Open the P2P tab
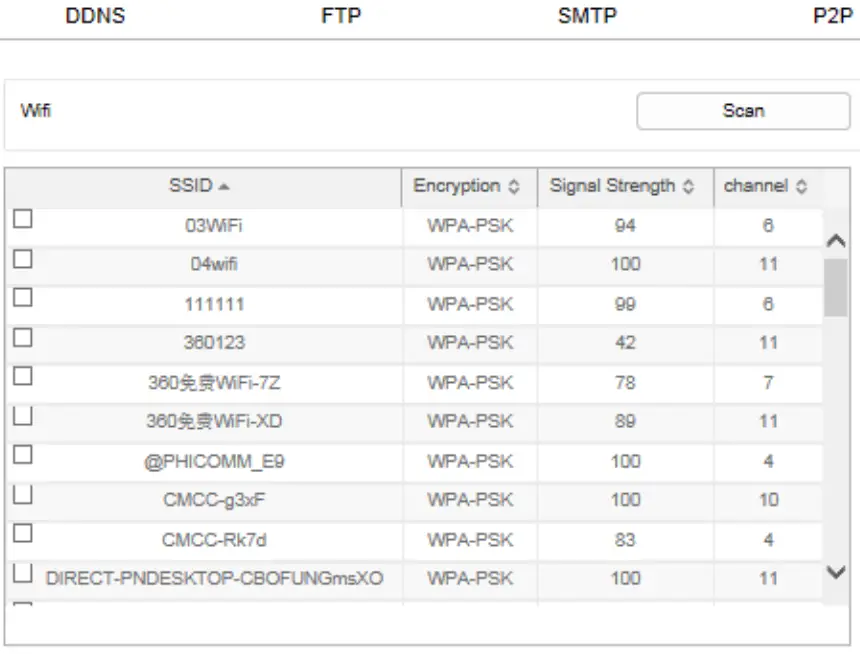 pos(832,16)
